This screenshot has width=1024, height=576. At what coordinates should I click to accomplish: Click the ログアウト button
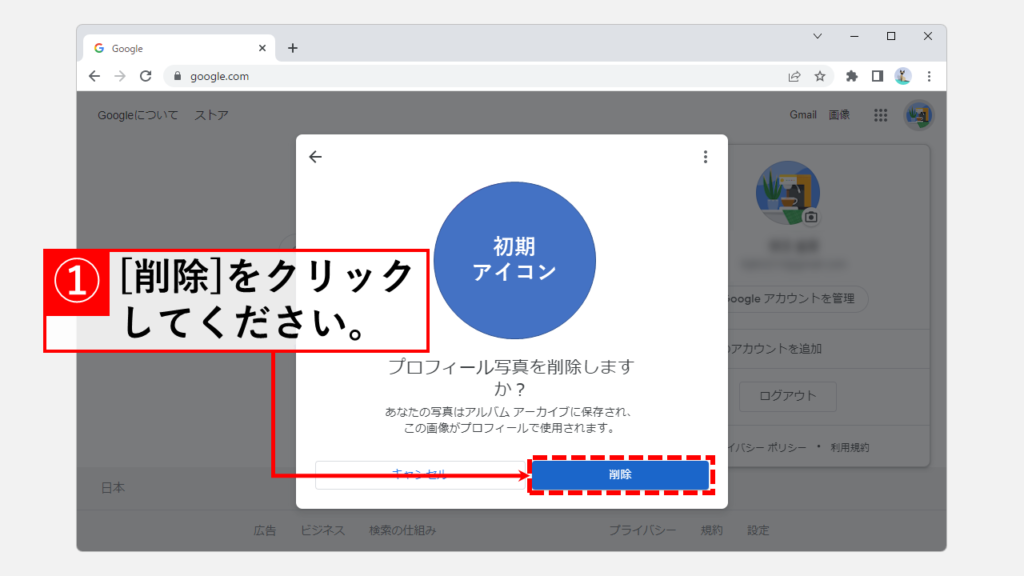click(787, 395)
